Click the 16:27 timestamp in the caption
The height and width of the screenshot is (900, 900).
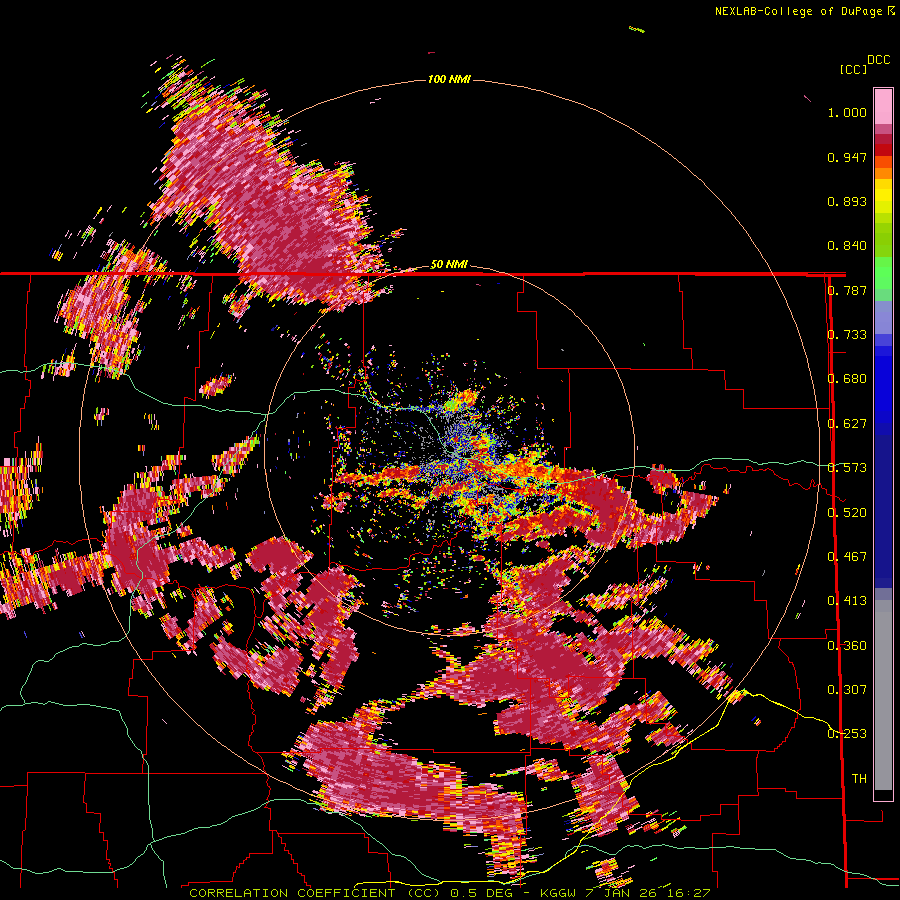point(690,893)
